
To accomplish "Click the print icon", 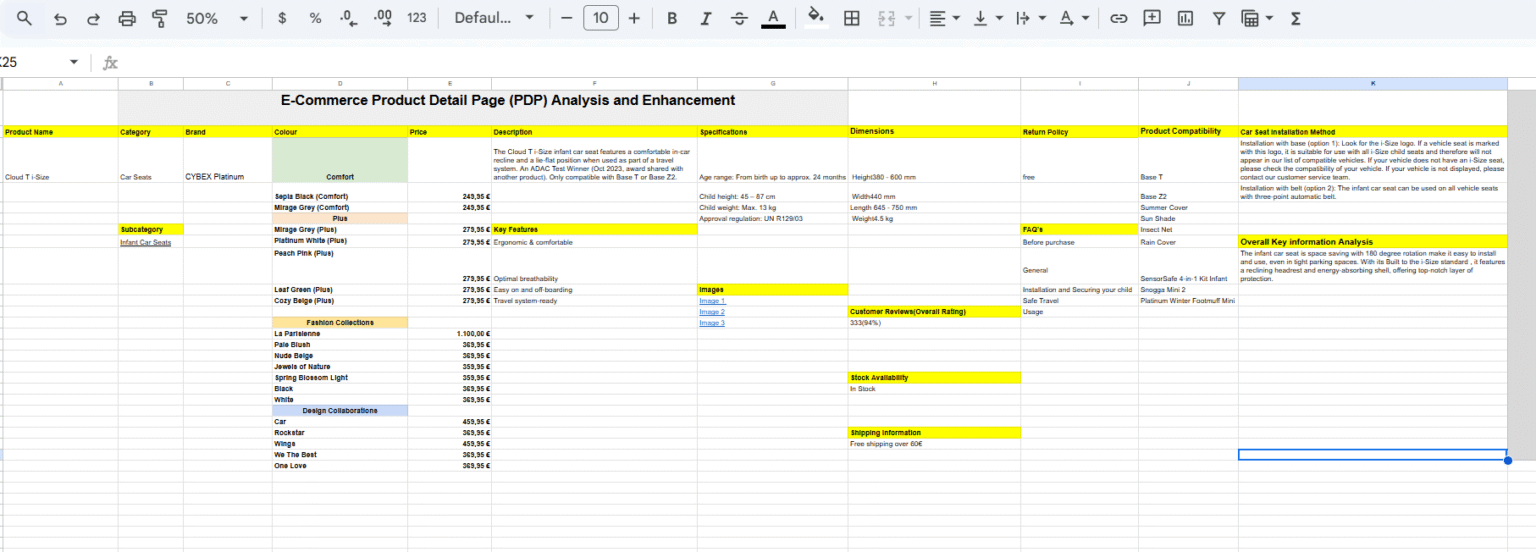I will [127, 19].
